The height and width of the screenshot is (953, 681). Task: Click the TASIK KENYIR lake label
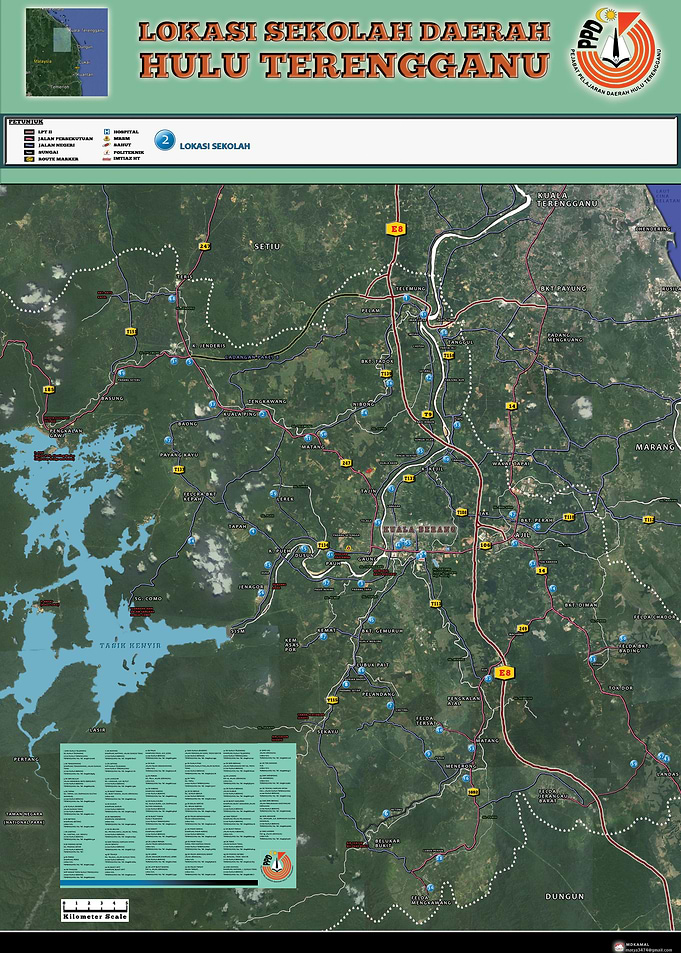131,645
